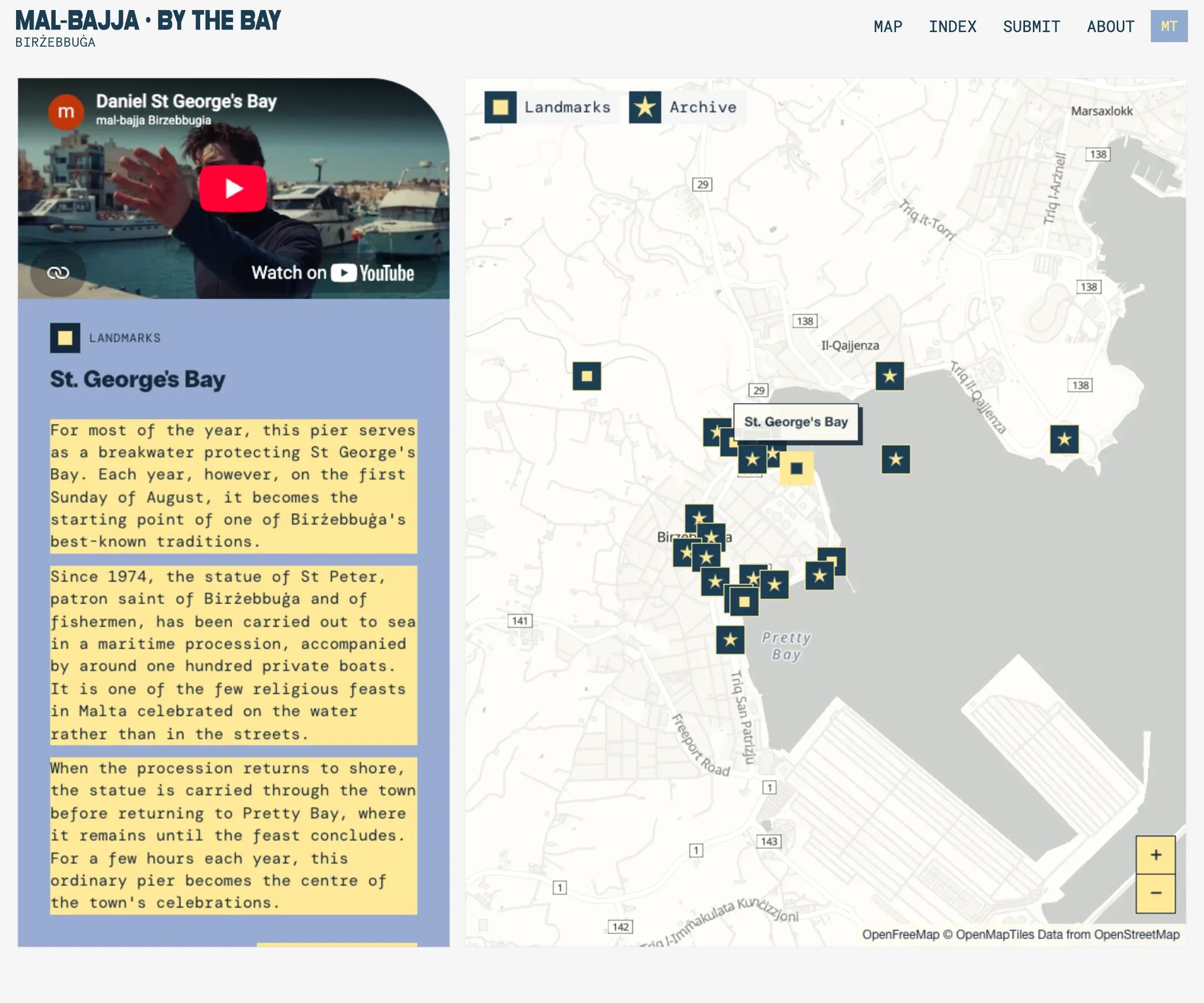Select the isolated landmark marker west of route 29
1204x1003 pixels.
pos(586,376)
